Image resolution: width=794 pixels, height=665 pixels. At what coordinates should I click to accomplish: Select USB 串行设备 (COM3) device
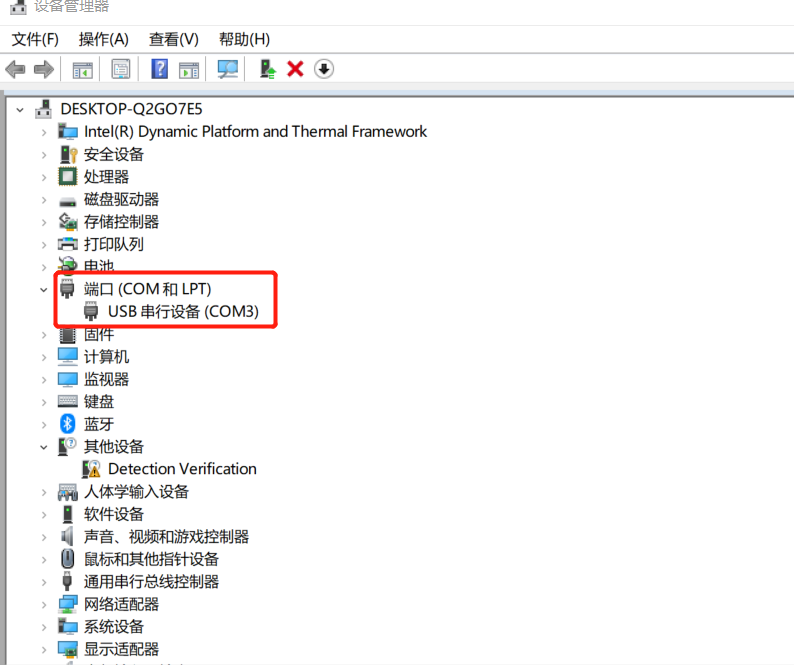click(x=183, y=311)
